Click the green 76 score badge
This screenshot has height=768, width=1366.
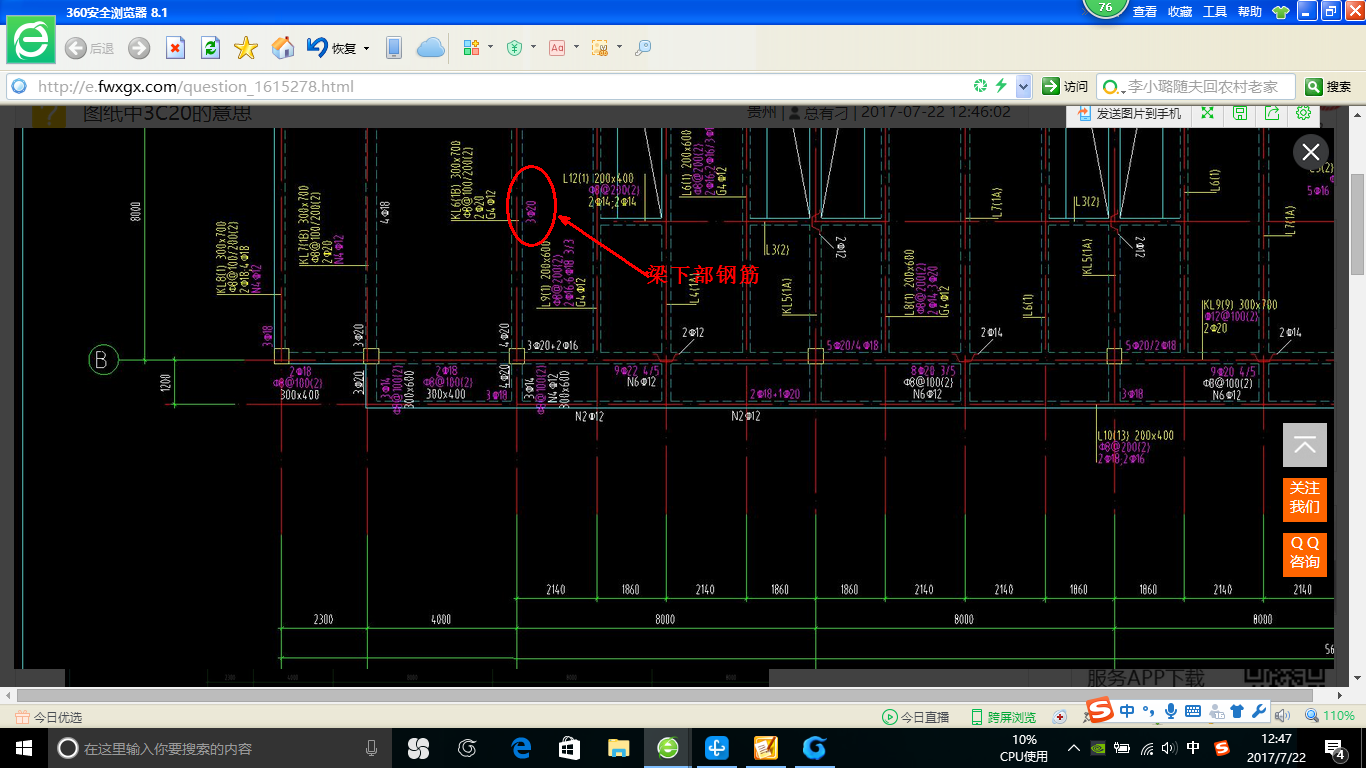[x=1105, y=9]
